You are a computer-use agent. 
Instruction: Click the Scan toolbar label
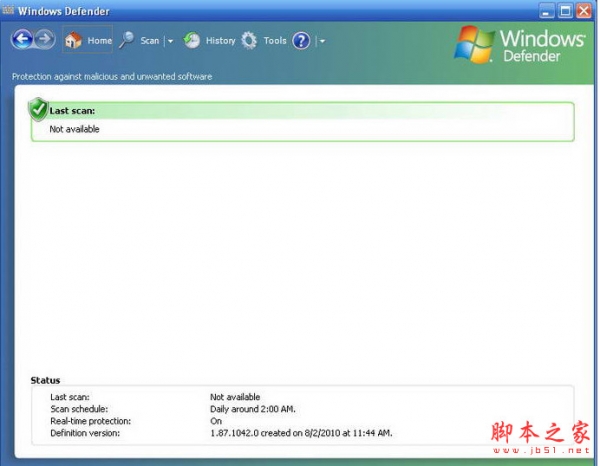[150, 41]
